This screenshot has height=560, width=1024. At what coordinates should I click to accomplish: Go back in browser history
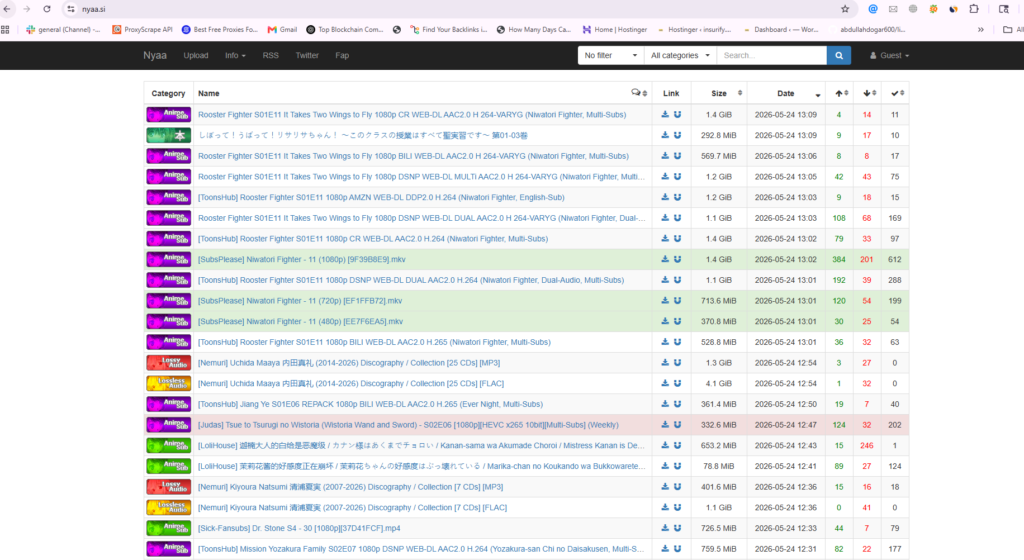(x=7, y=9)
